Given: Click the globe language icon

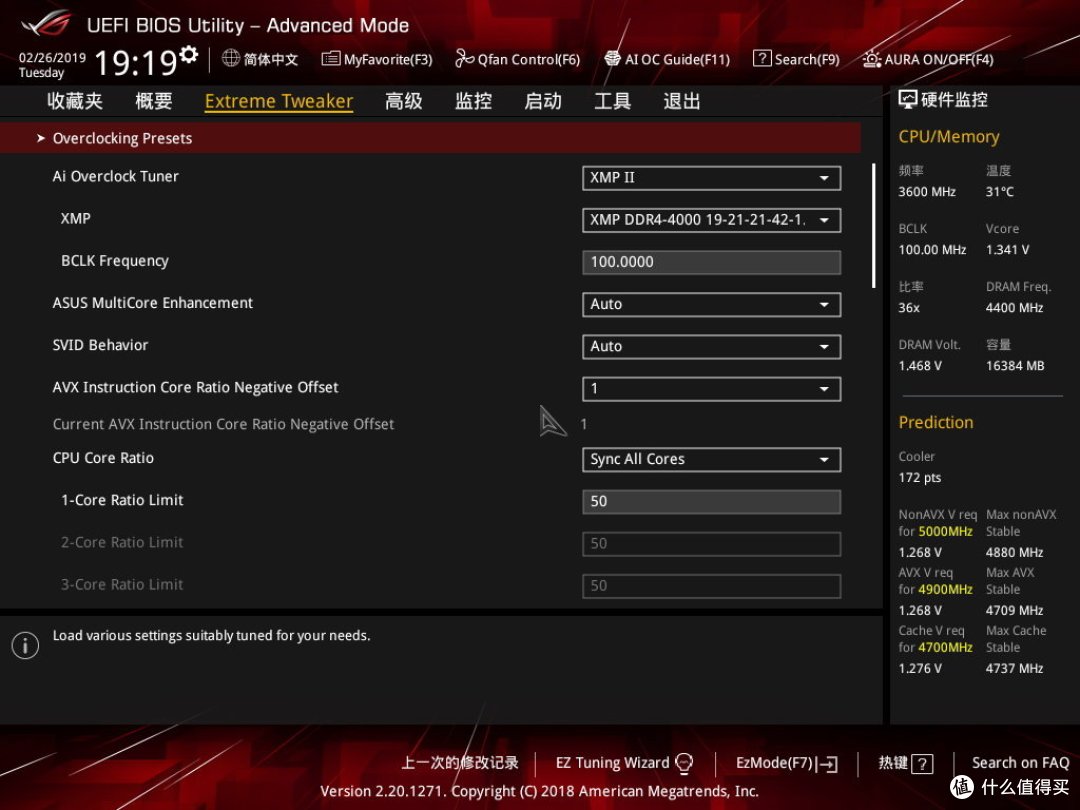Looking at the screenshot, I should [x=231, y=59].
